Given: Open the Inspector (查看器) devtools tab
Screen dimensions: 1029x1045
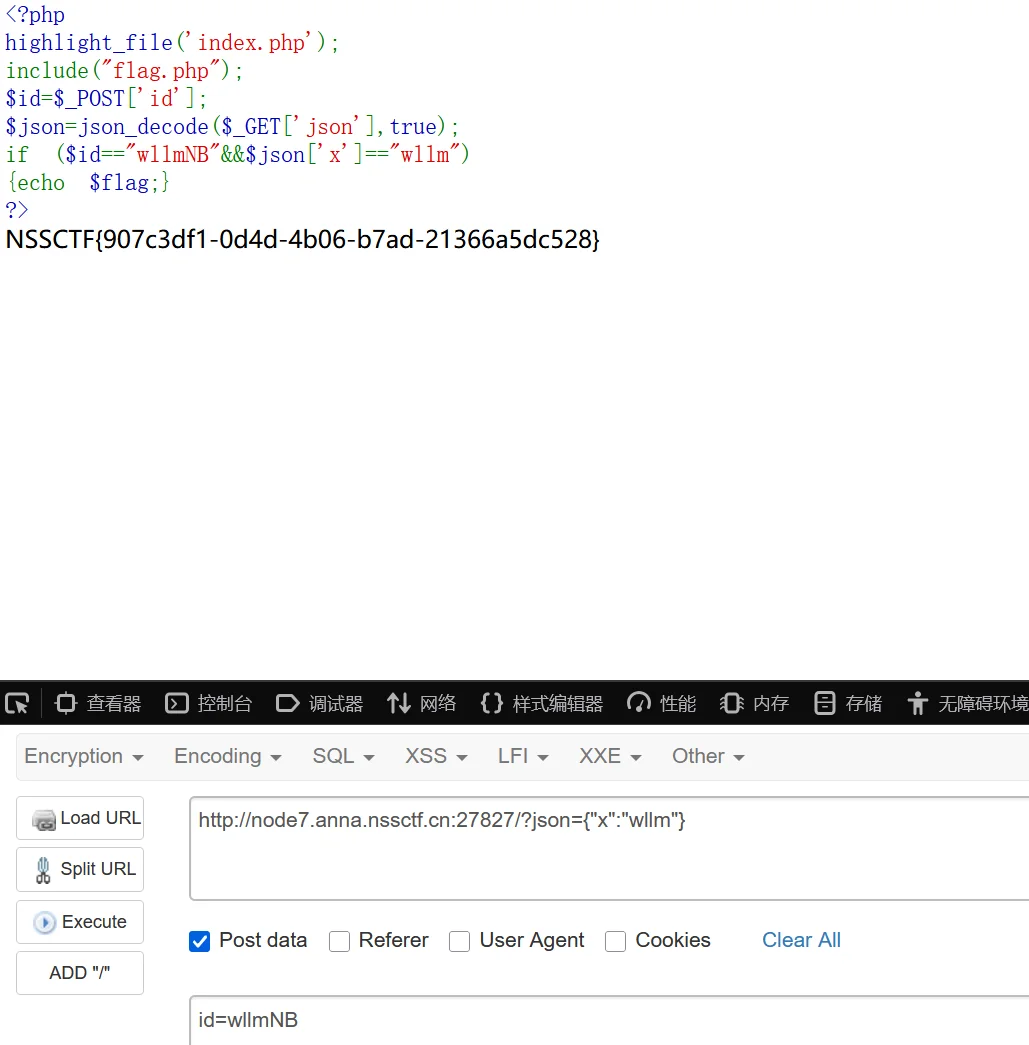Looking at the screenshot, I should coord(98,703).
